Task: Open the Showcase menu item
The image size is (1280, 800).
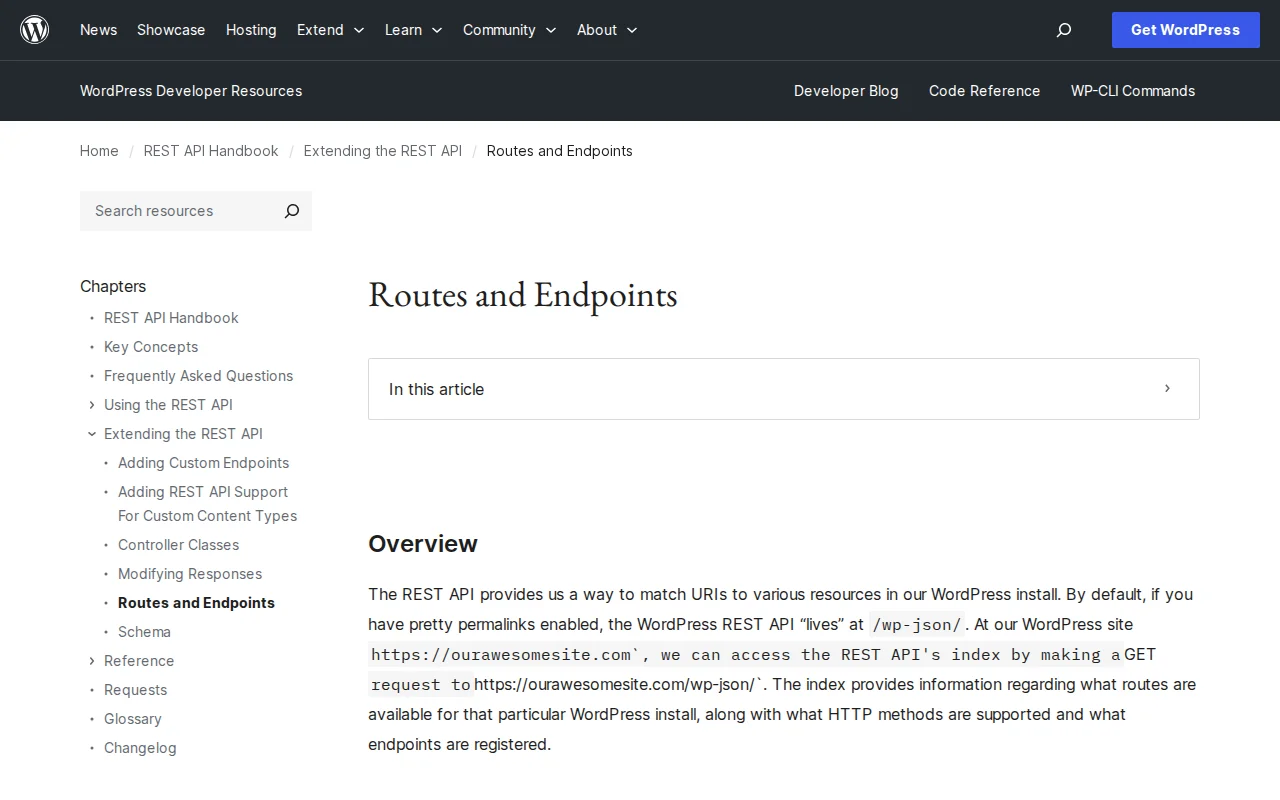Action: (170, 30)
